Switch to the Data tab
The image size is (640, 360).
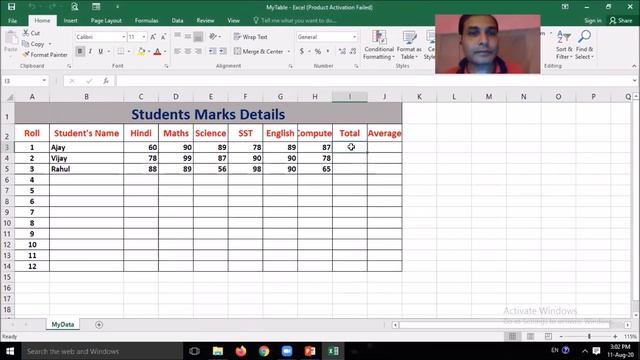click(x=178, y=20)
